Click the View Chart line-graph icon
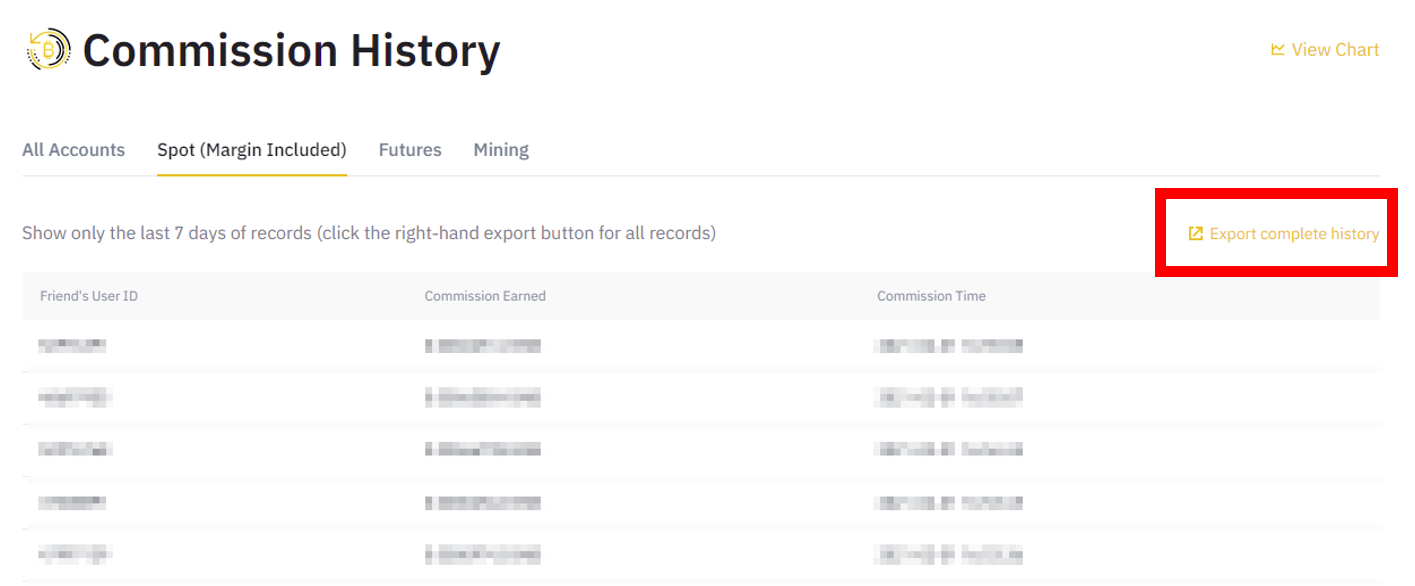1415x586 pixels. coord(1277,49)
